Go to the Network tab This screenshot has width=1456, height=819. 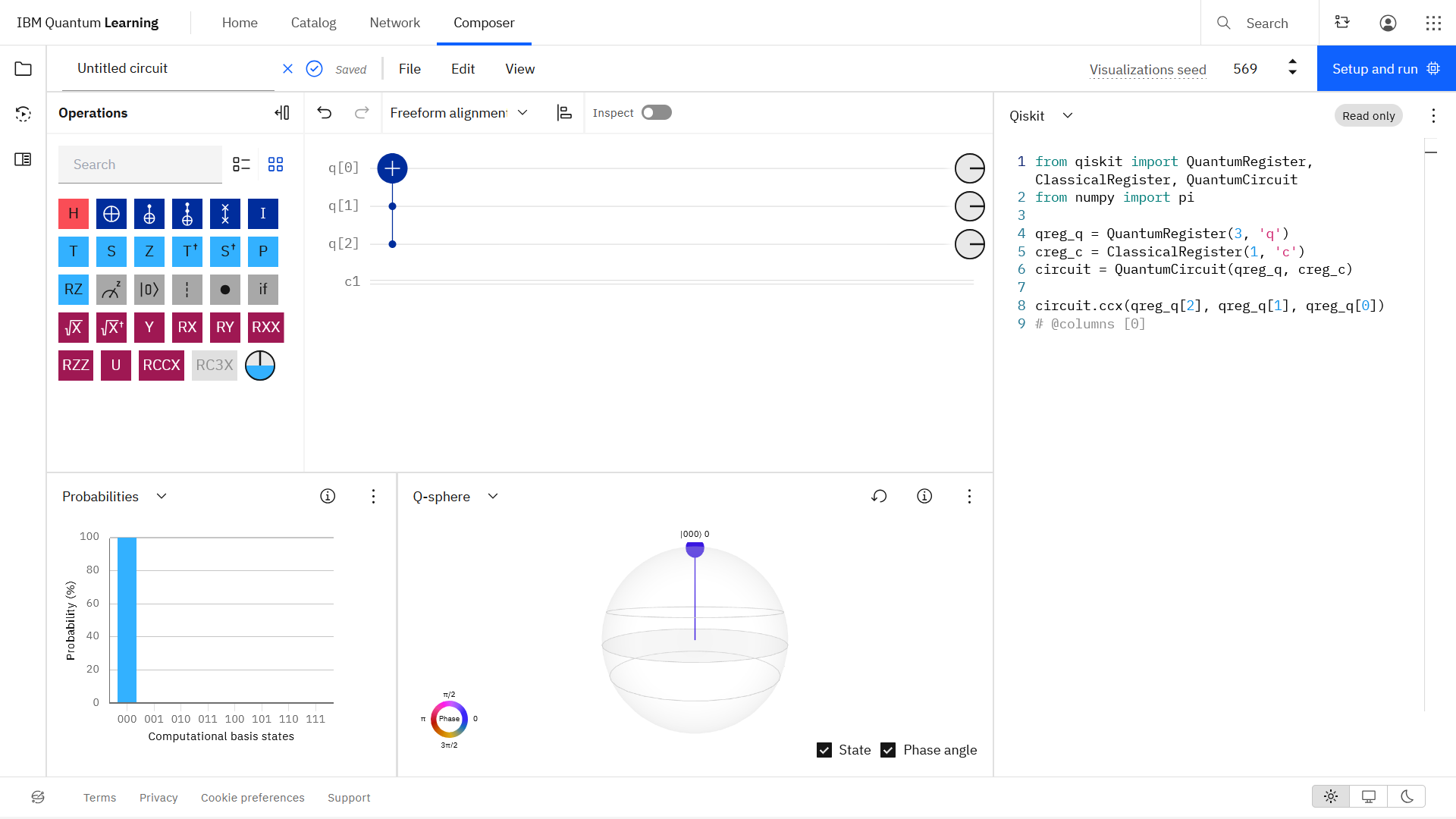click(x=394, y=23)
